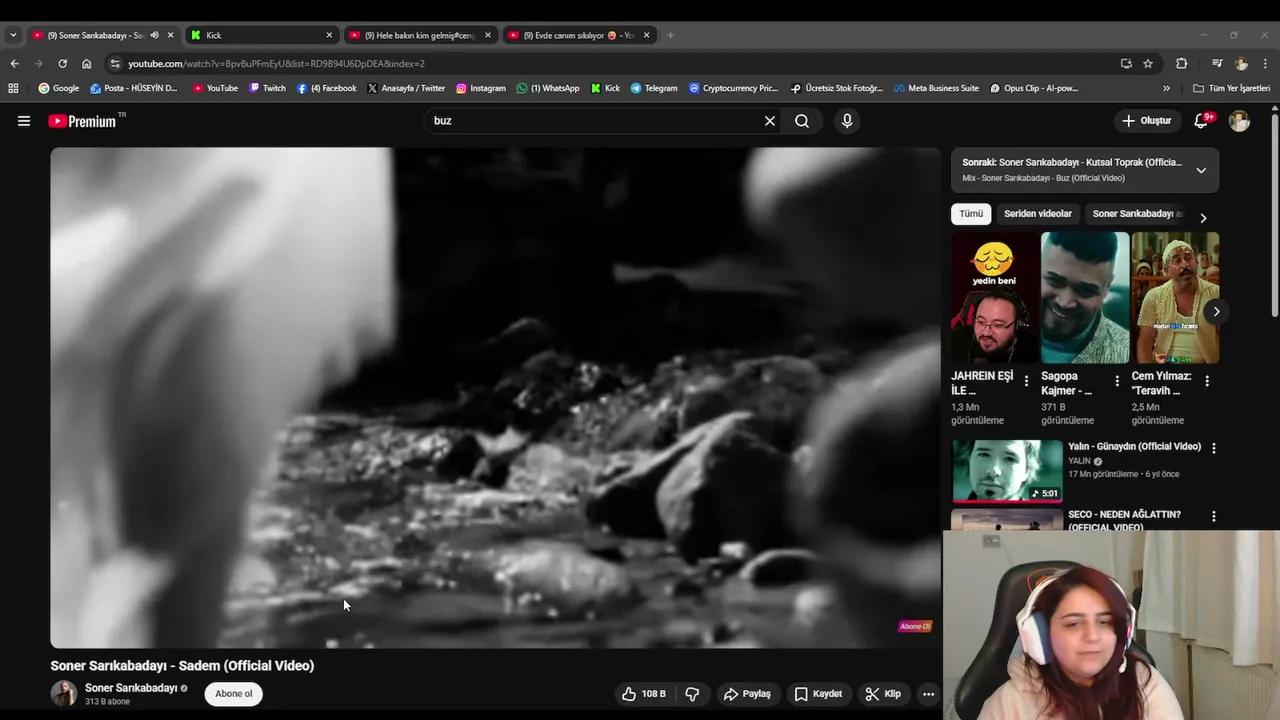Open the YouTube hamburger guide menu
This screenshot has height=720, width=1280.
pyautogui.click(x=24, y=121)
